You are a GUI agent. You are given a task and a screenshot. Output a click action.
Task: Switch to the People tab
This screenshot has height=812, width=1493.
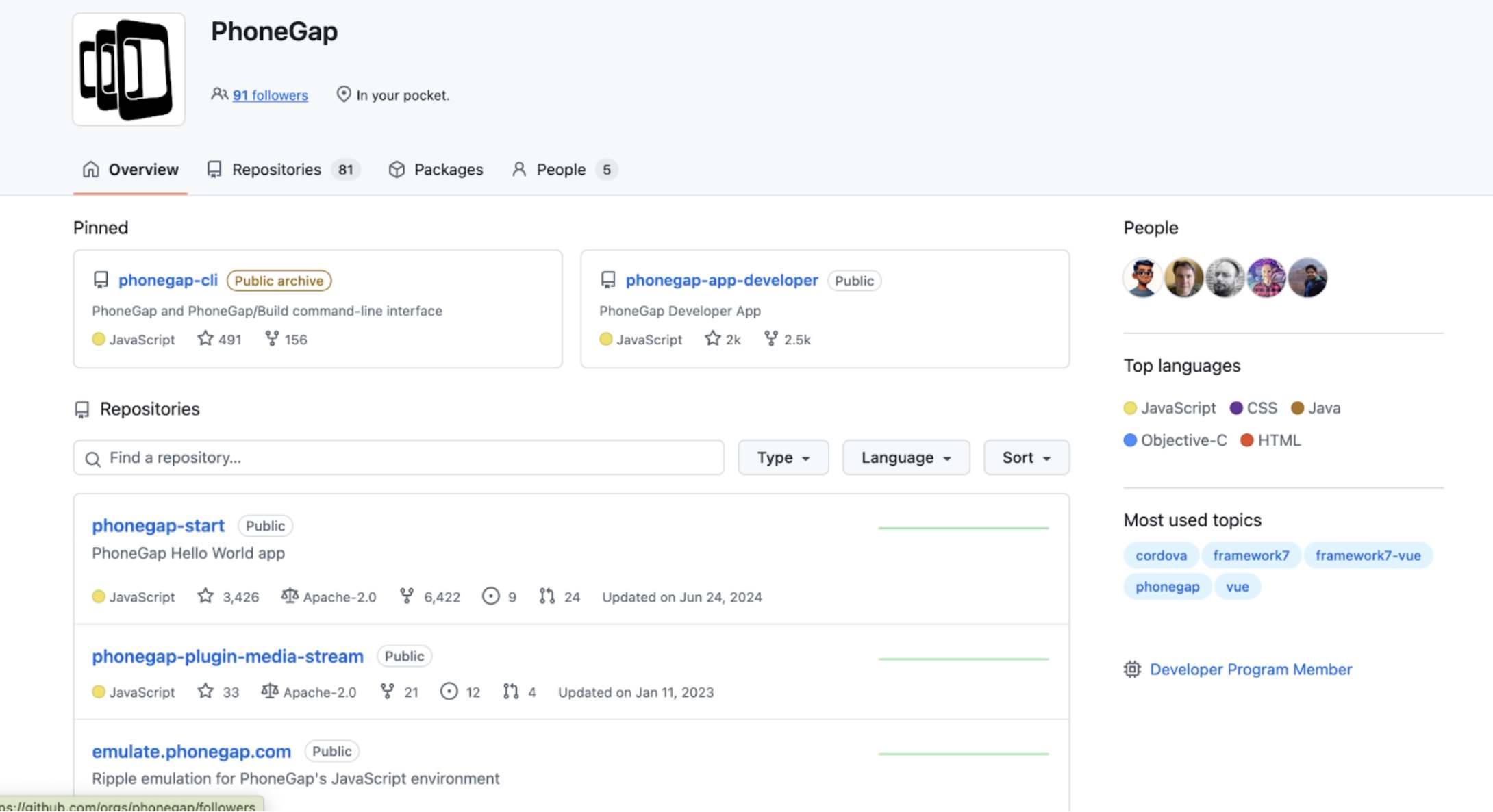[561, 169]
